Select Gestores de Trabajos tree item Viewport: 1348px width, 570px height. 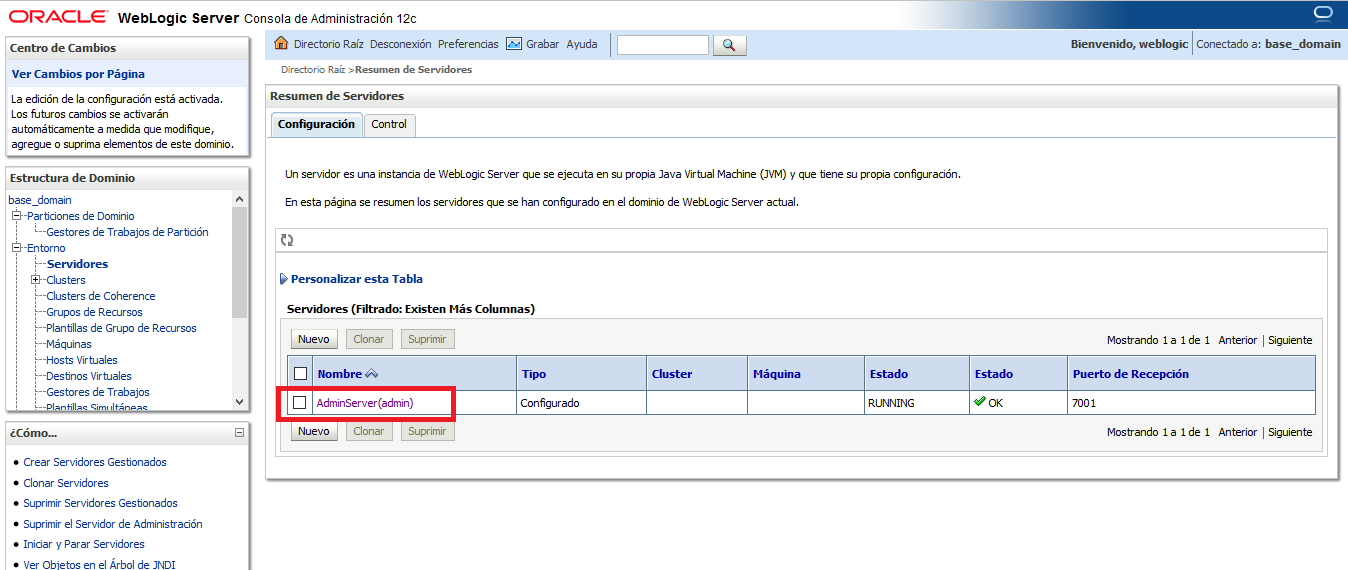[98, 392]
